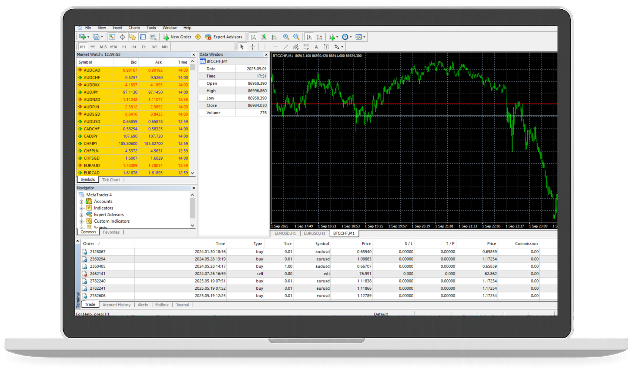Select the draw trendline tool
The height and width of the screenshot is (391, 628).
coord(286,47)
